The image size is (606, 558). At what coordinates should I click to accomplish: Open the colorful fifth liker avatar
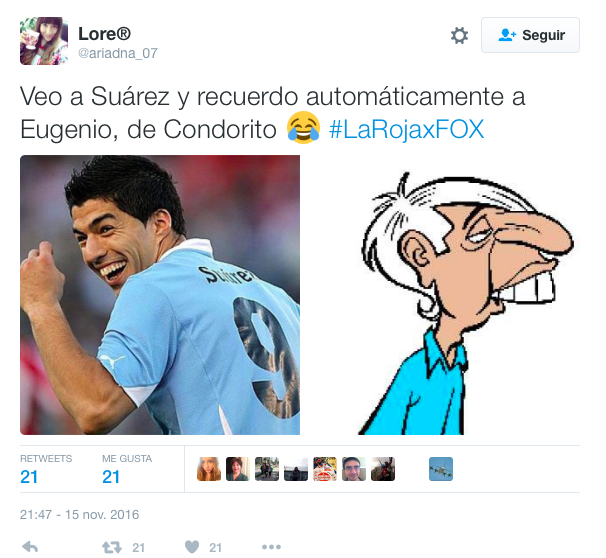[325, 469]
